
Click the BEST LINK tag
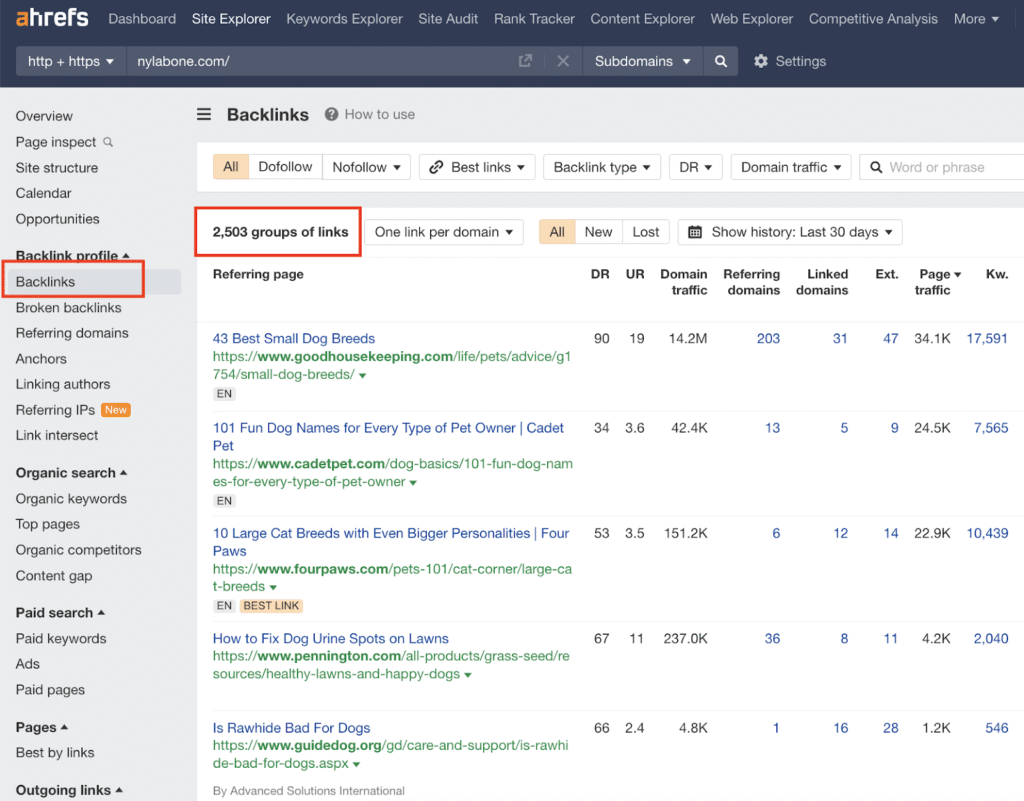tap(271, 606)
